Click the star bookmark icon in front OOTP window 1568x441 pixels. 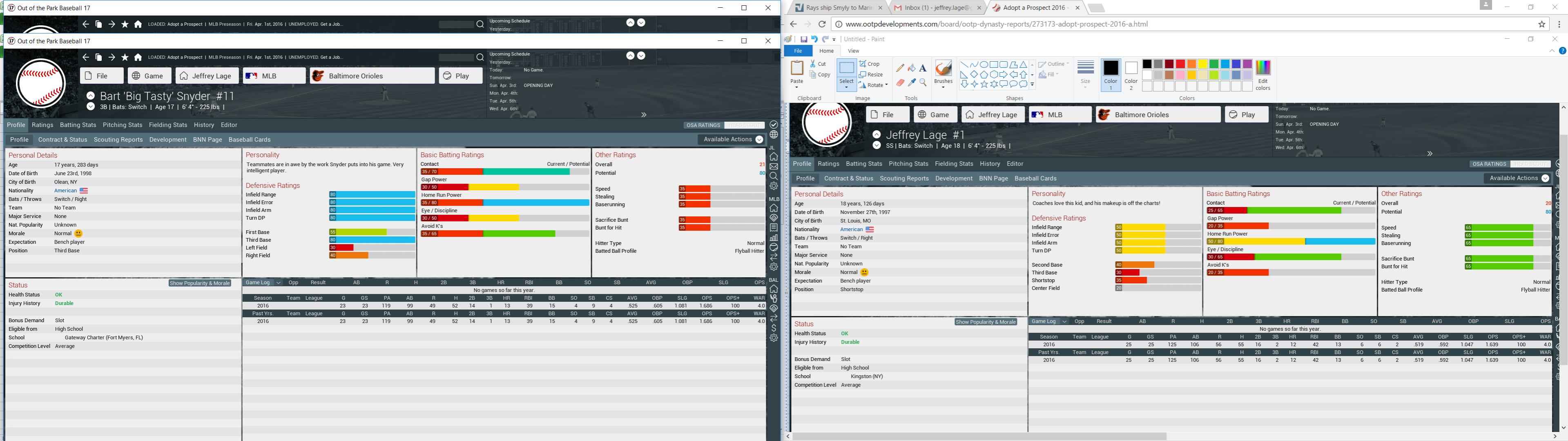pos(125,57)
